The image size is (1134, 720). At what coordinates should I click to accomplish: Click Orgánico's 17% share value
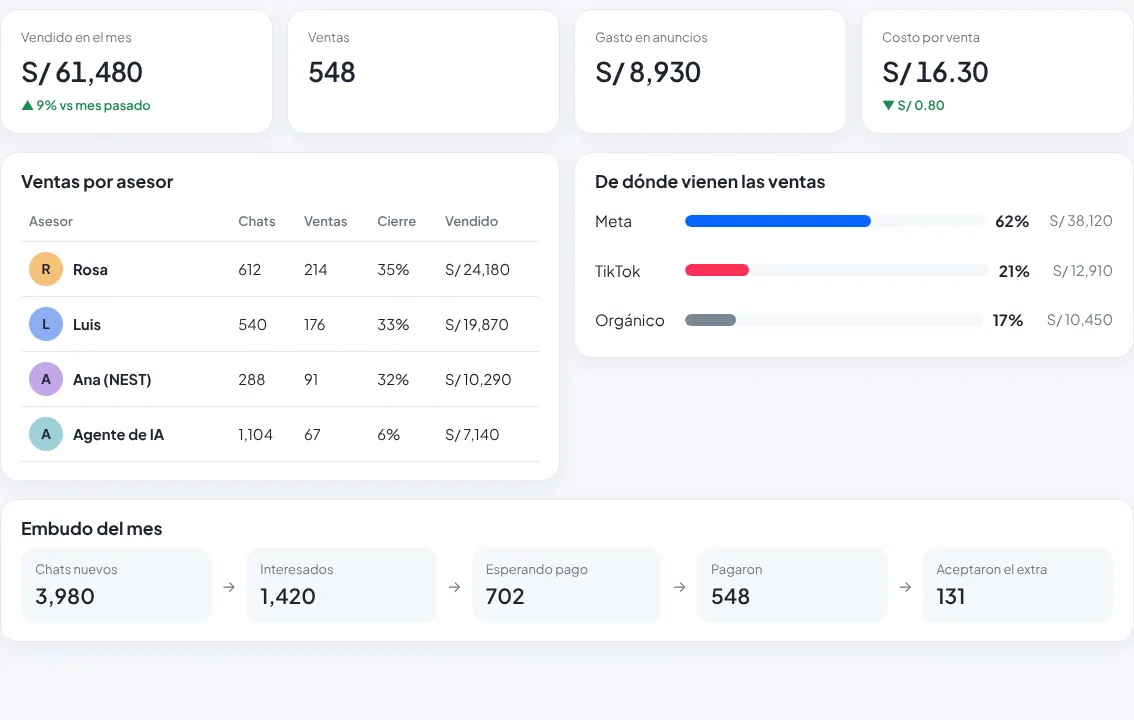click(x=1007, y=320)
